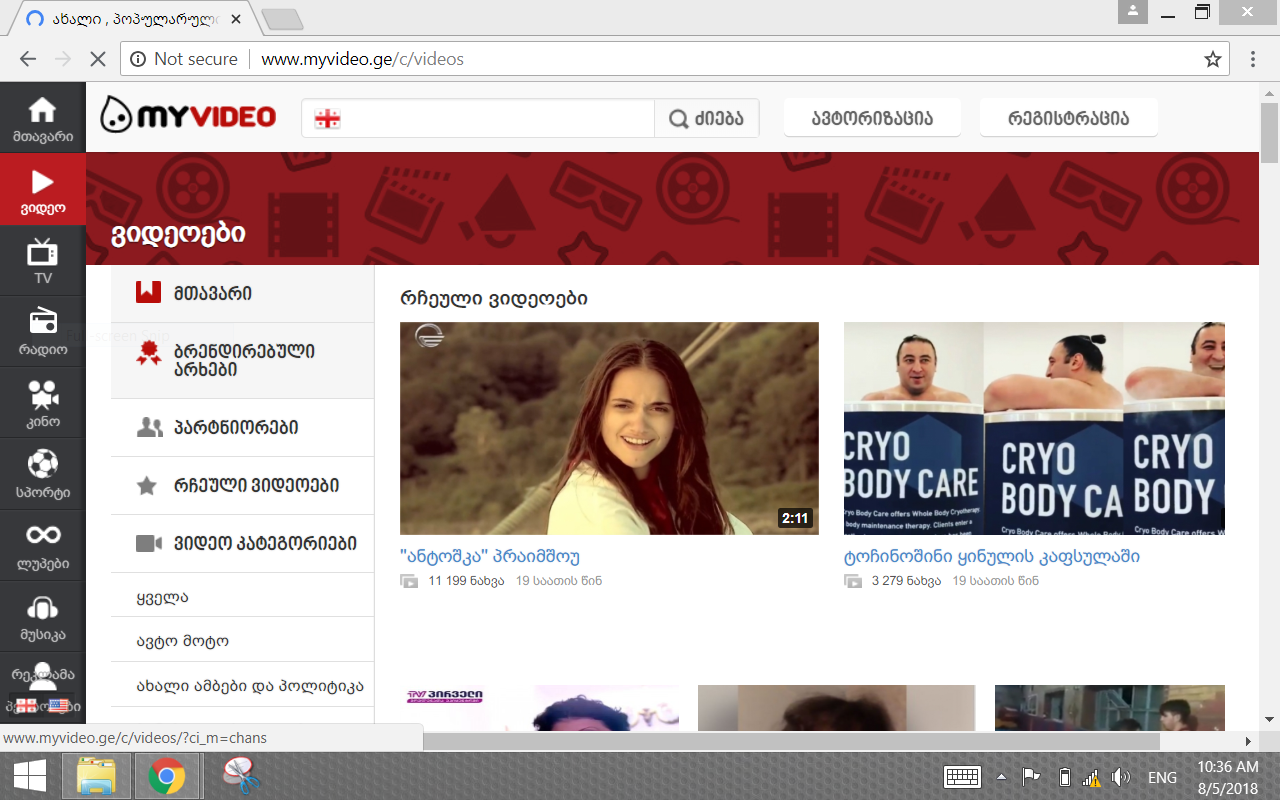Choose the ყველა category
1280x800 pixels.
tap(163, 598)
